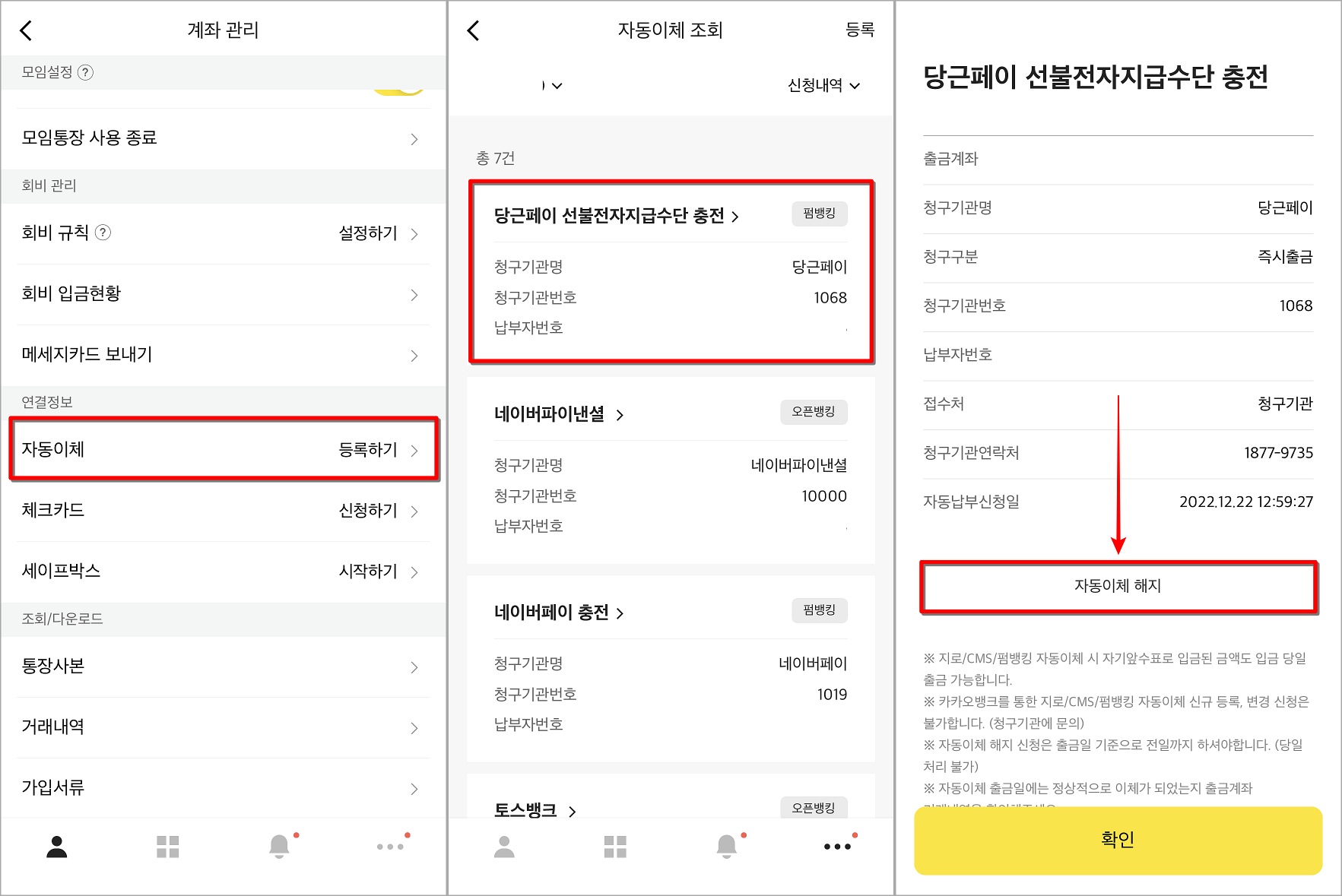Tap the back arrow on 자동이체 조회 screen
The image size is (1342, 896).
pyautogui.click(x=473, y=30)
